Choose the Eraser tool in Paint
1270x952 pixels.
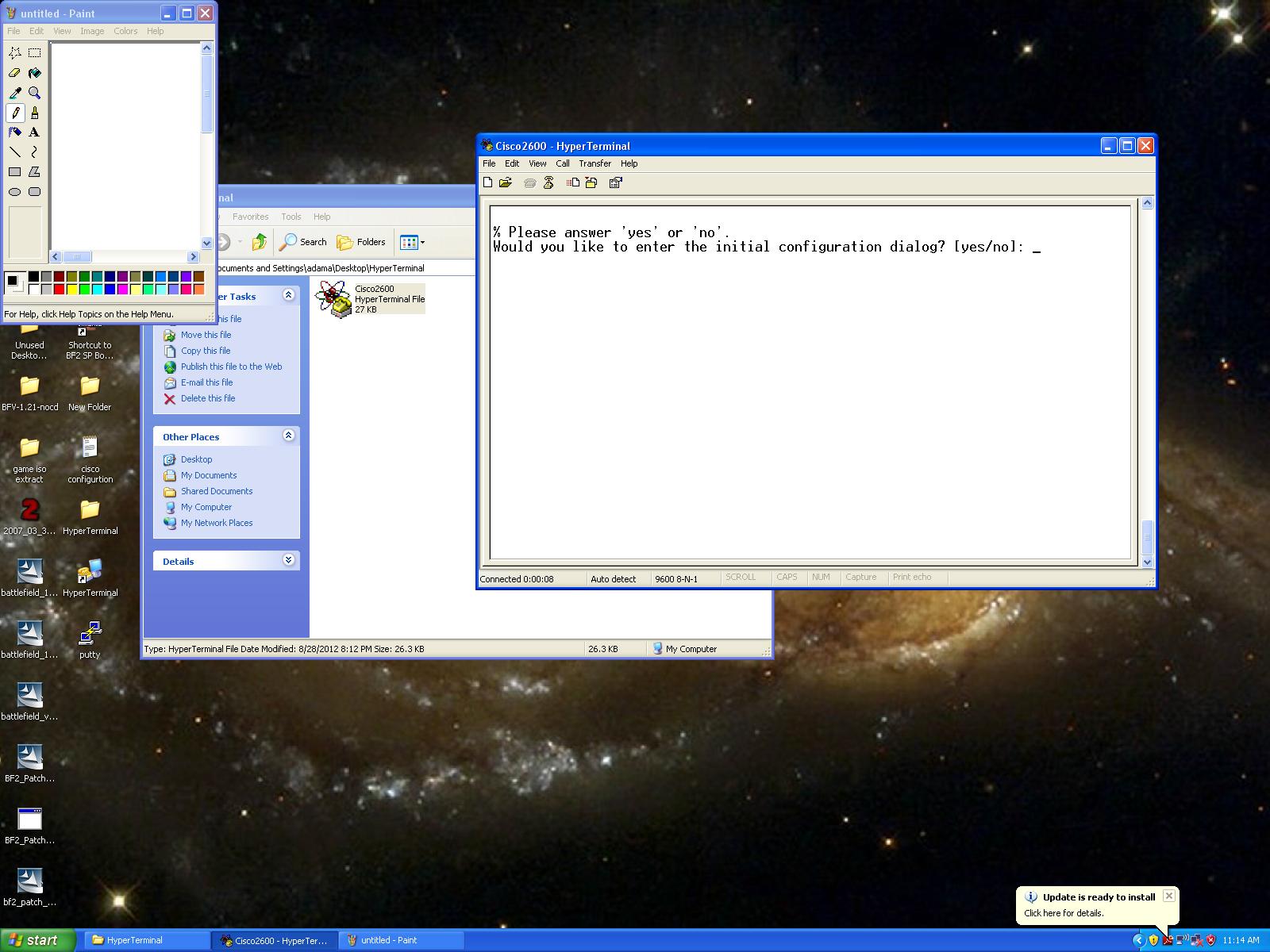[x=15, y=73]
